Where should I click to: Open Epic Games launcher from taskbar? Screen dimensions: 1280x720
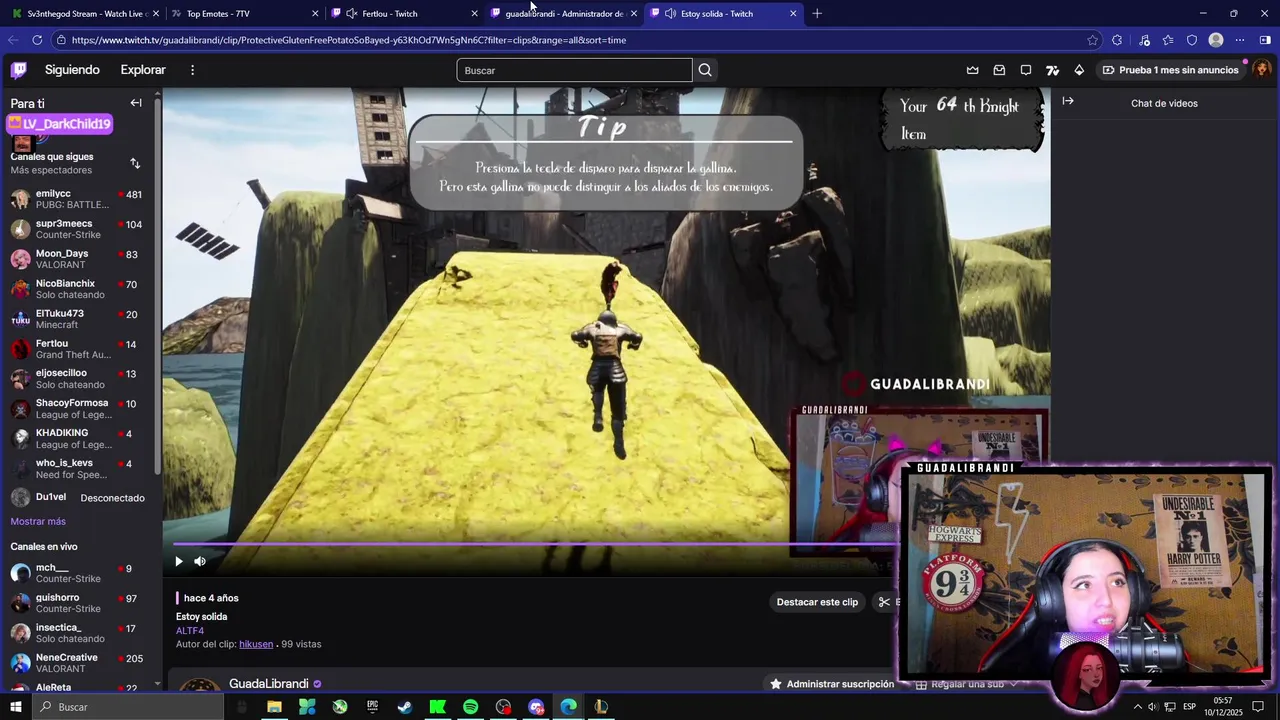click(372, 707)
